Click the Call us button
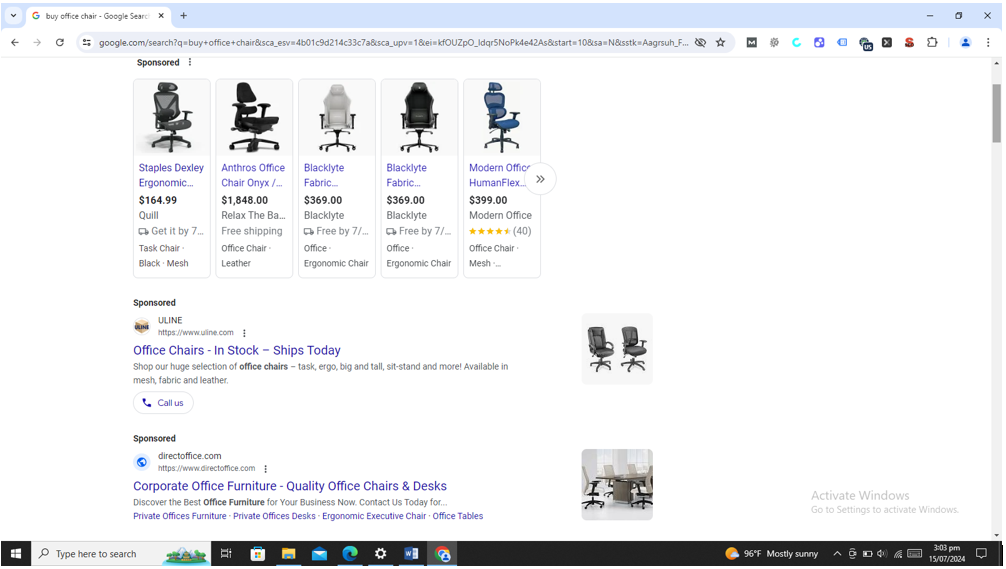Viewport: 1006px width, 569px height. click(163, 403)
